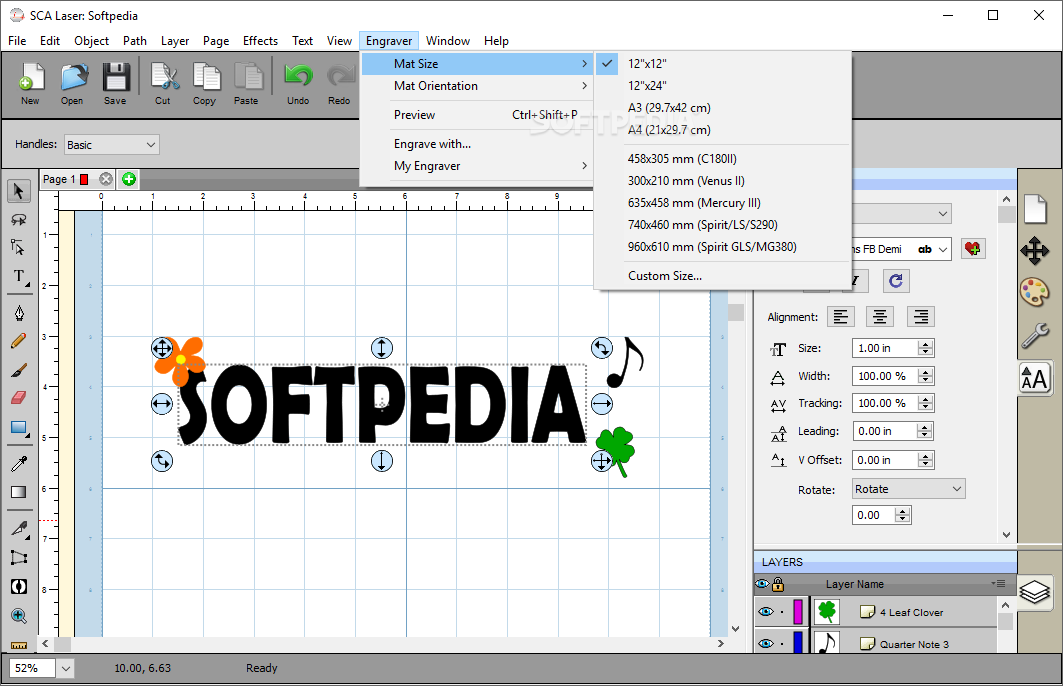Open the document page side panel
The height and width of the screenshot is (686, 1063).
pos(1035,209)
